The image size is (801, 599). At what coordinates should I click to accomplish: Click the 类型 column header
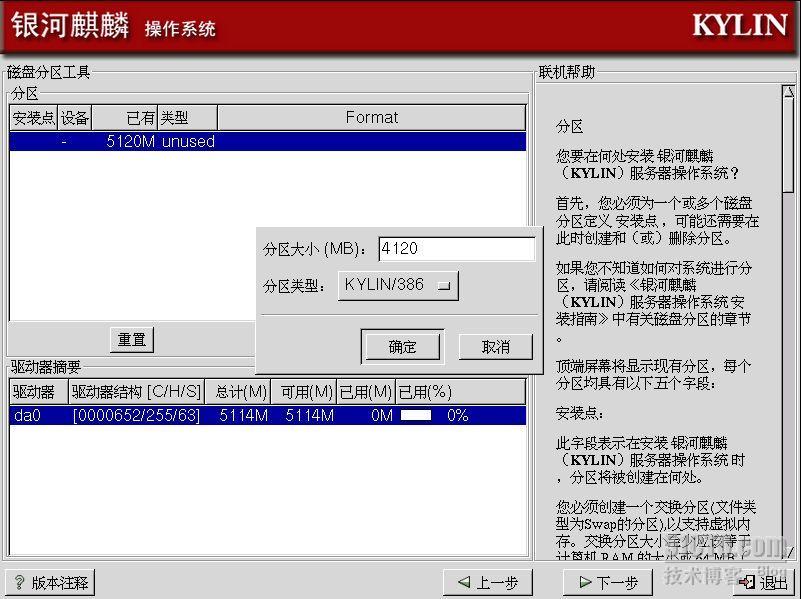click(187, 118)
